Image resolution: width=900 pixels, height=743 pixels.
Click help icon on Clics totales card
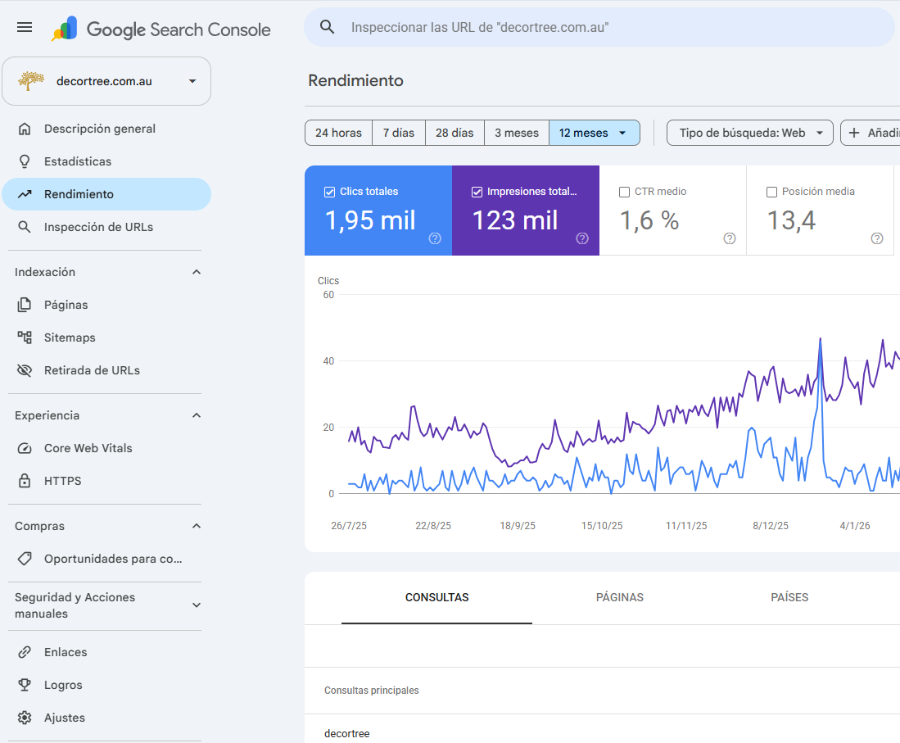pyautogui.click(x=435, y=238)
